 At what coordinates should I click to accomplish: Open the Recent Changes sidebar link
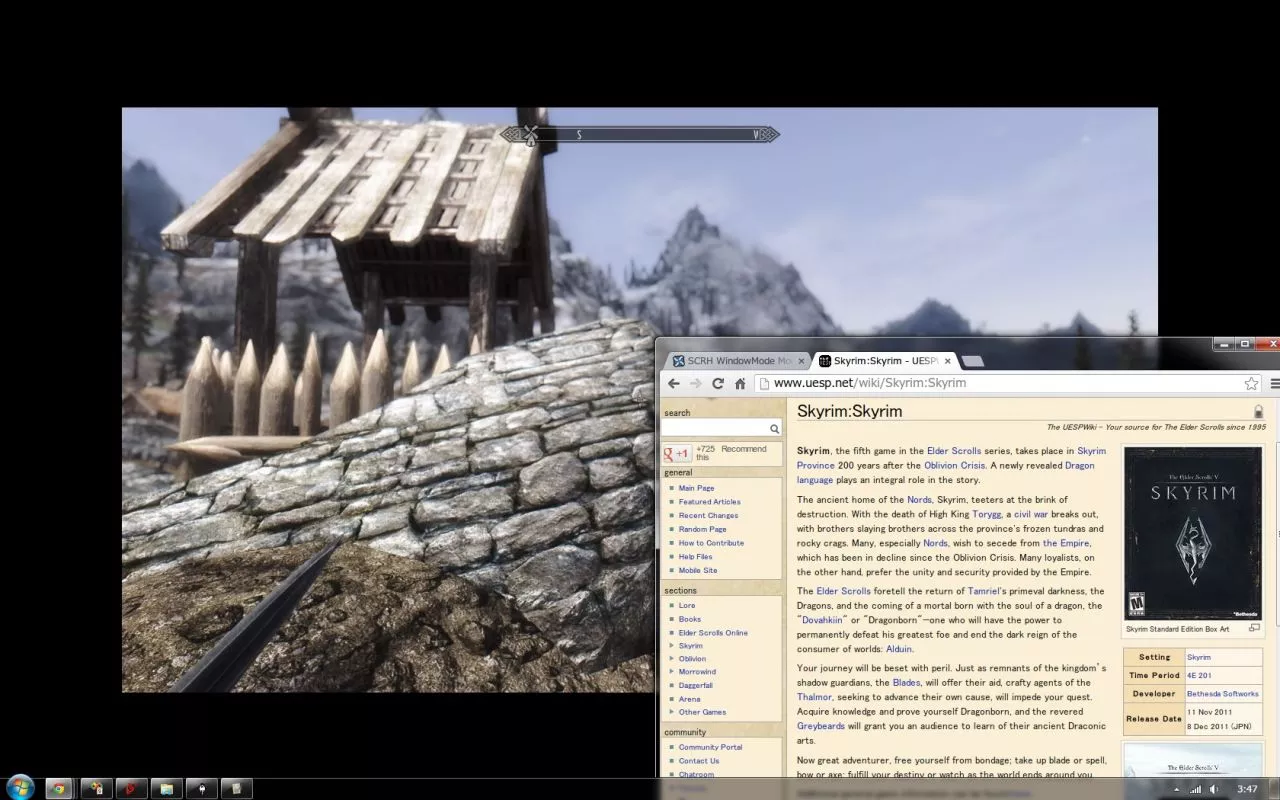[708, 516]
